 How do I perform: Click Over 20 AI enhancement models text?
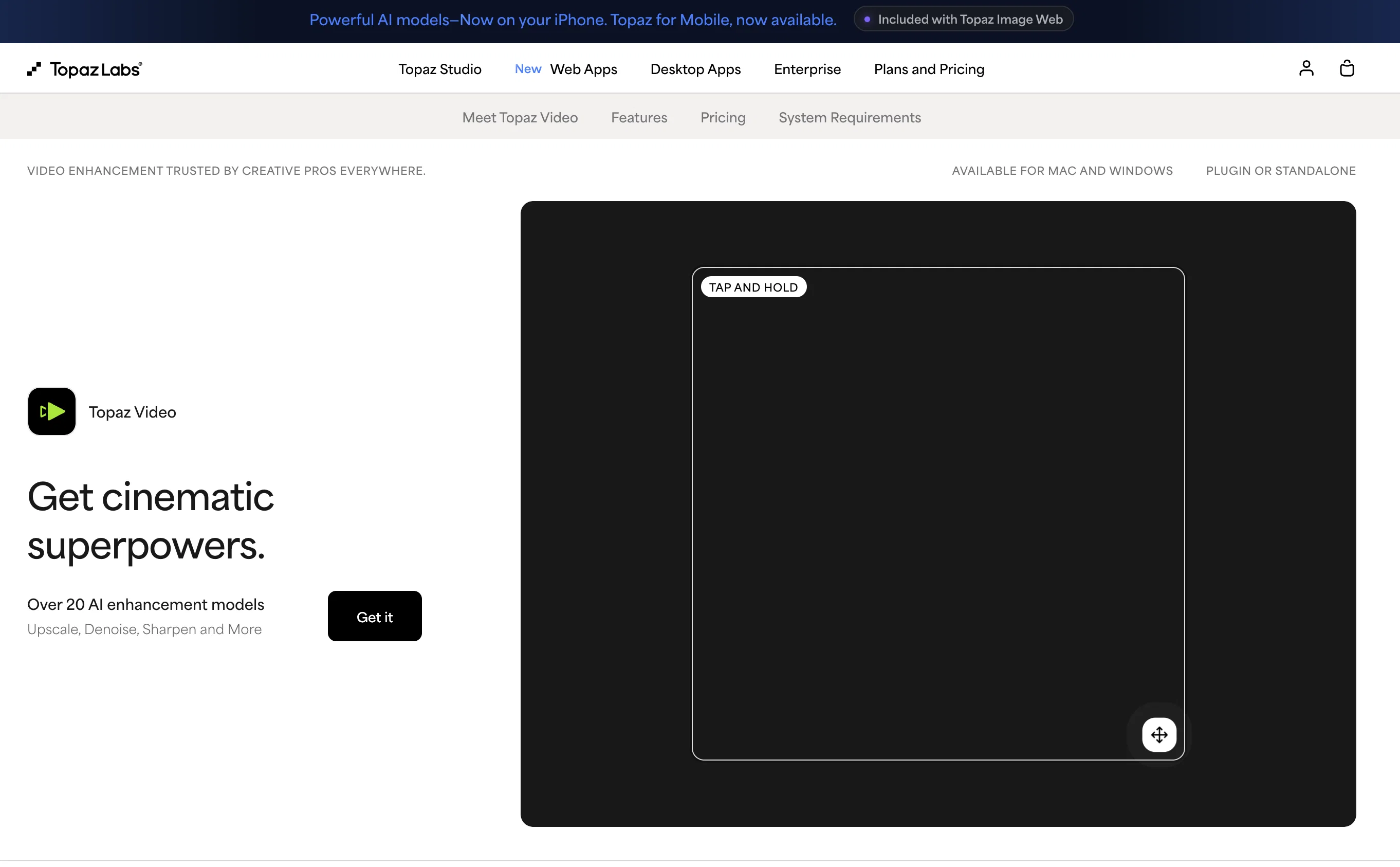click(x=145, y=604)
